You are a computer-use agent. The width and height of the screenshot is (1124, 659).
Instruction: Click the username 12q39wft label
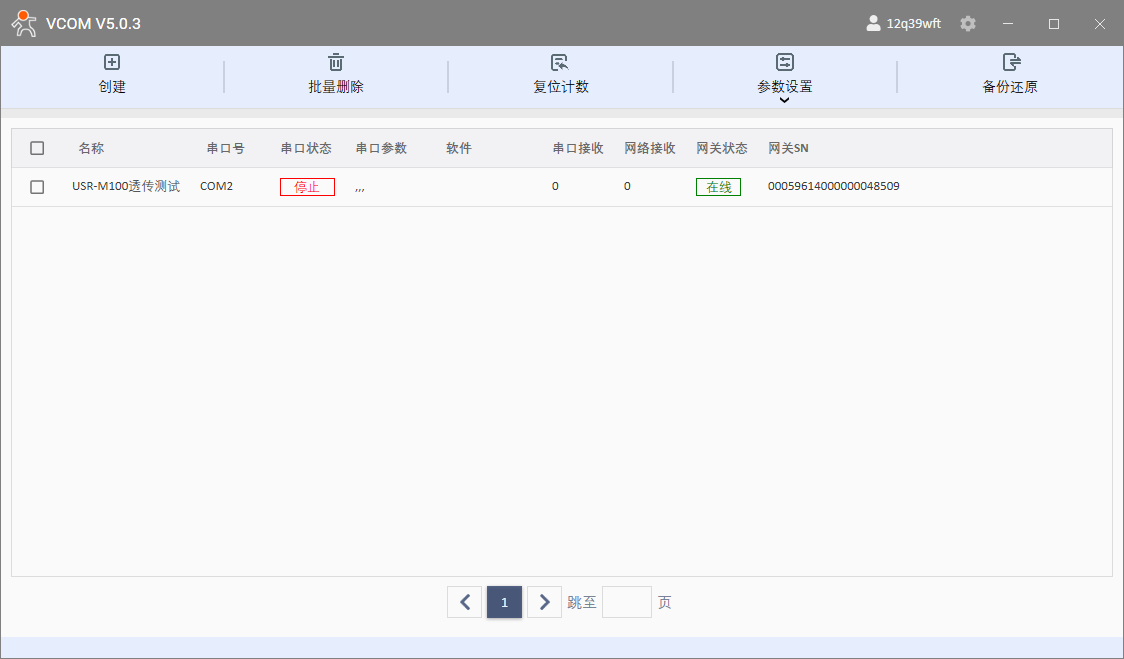click(x=913, y=24)
